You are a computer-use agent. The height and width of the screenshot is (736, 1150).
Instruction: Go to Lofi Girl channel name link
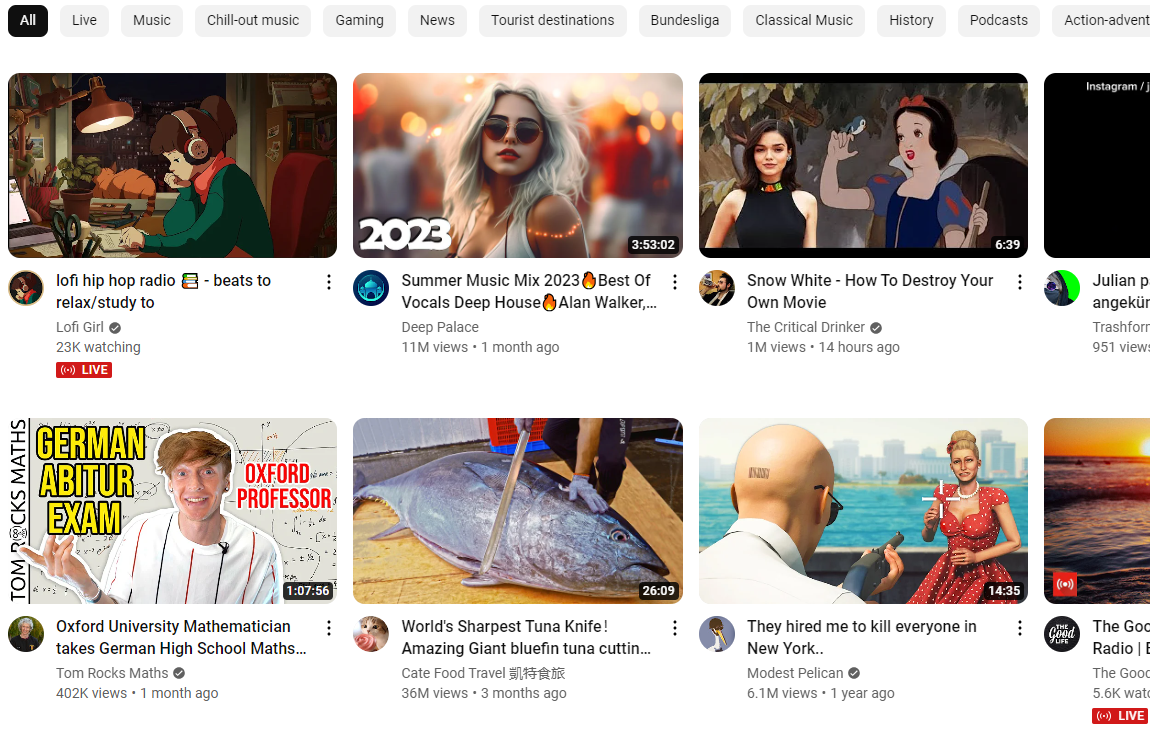coord(80,328)
